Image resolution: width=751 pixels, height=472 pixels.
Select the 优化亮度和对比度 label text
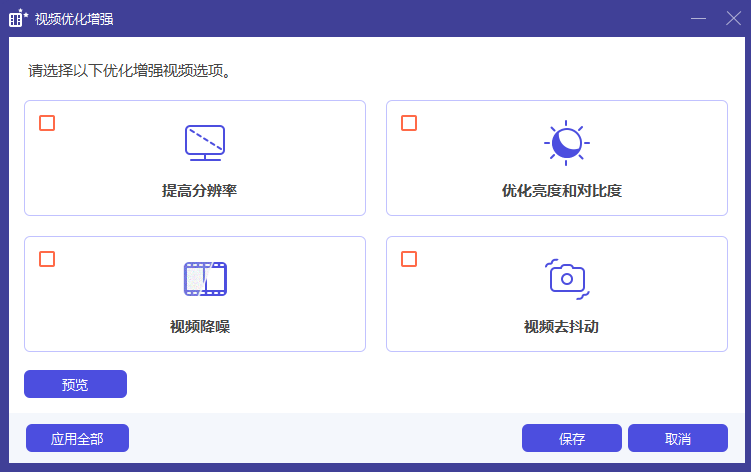[561, 191]
